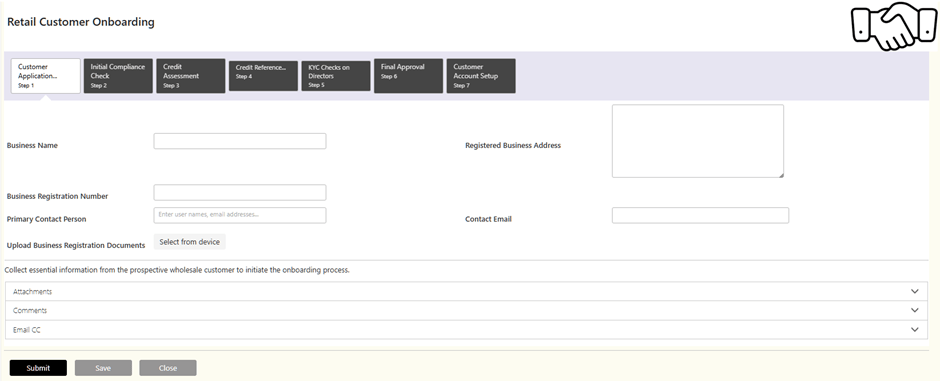Click the Upload Business Registration Documents label

(x=76, y=246)
